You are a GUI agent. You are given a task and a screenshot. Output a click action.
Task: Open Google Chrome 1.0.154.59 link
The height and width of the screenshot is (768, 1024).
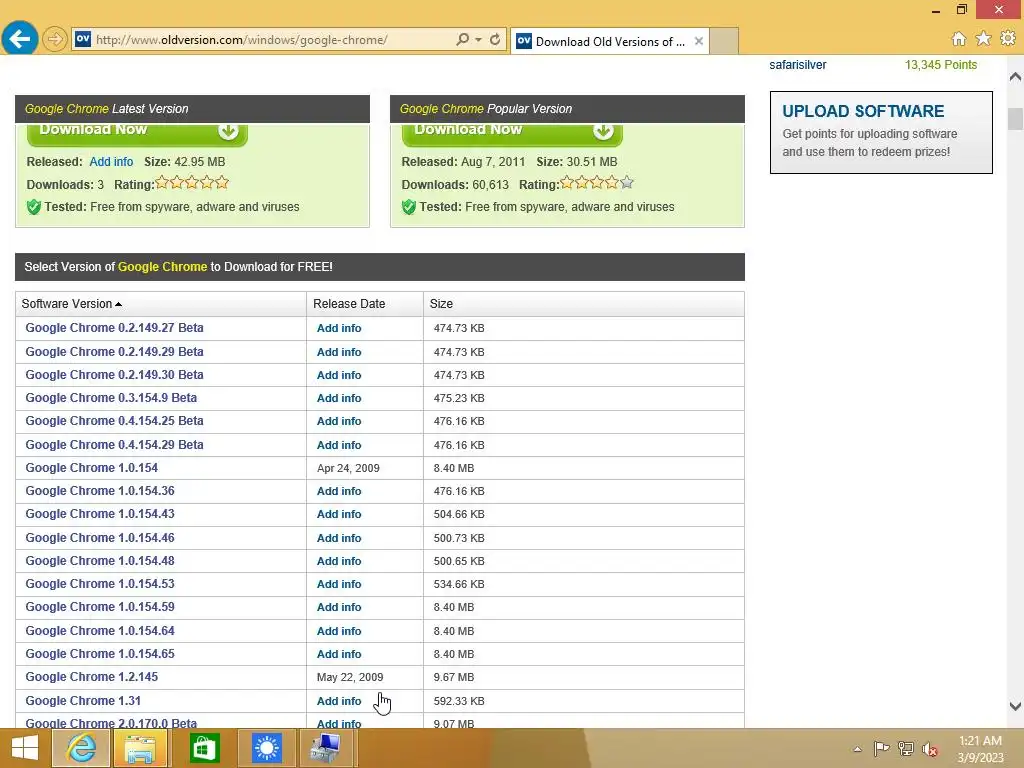pyautogui.click(x=100, y=607)
